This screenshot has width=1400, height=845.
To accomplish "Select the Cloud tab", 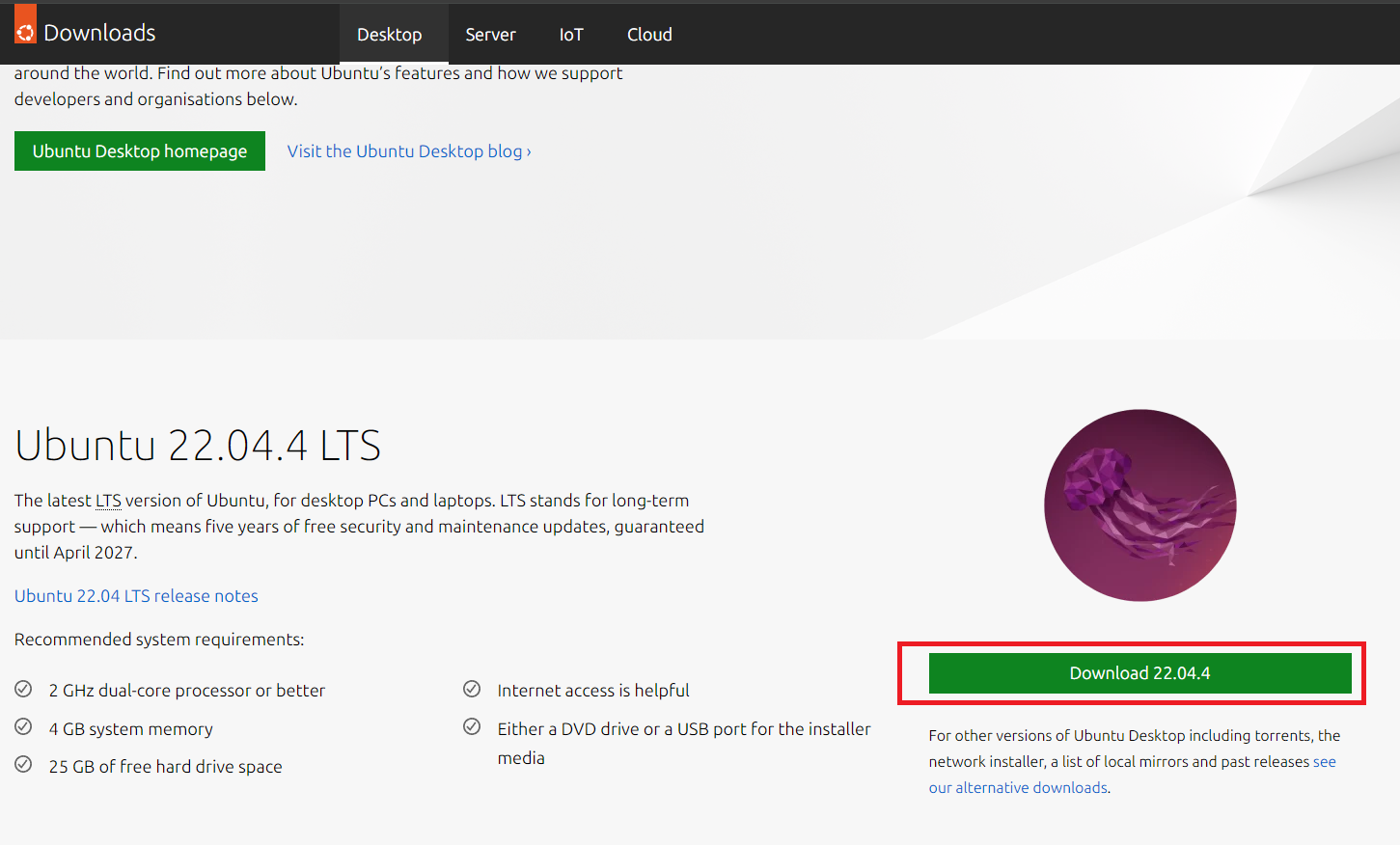I will tap(649, 35).
